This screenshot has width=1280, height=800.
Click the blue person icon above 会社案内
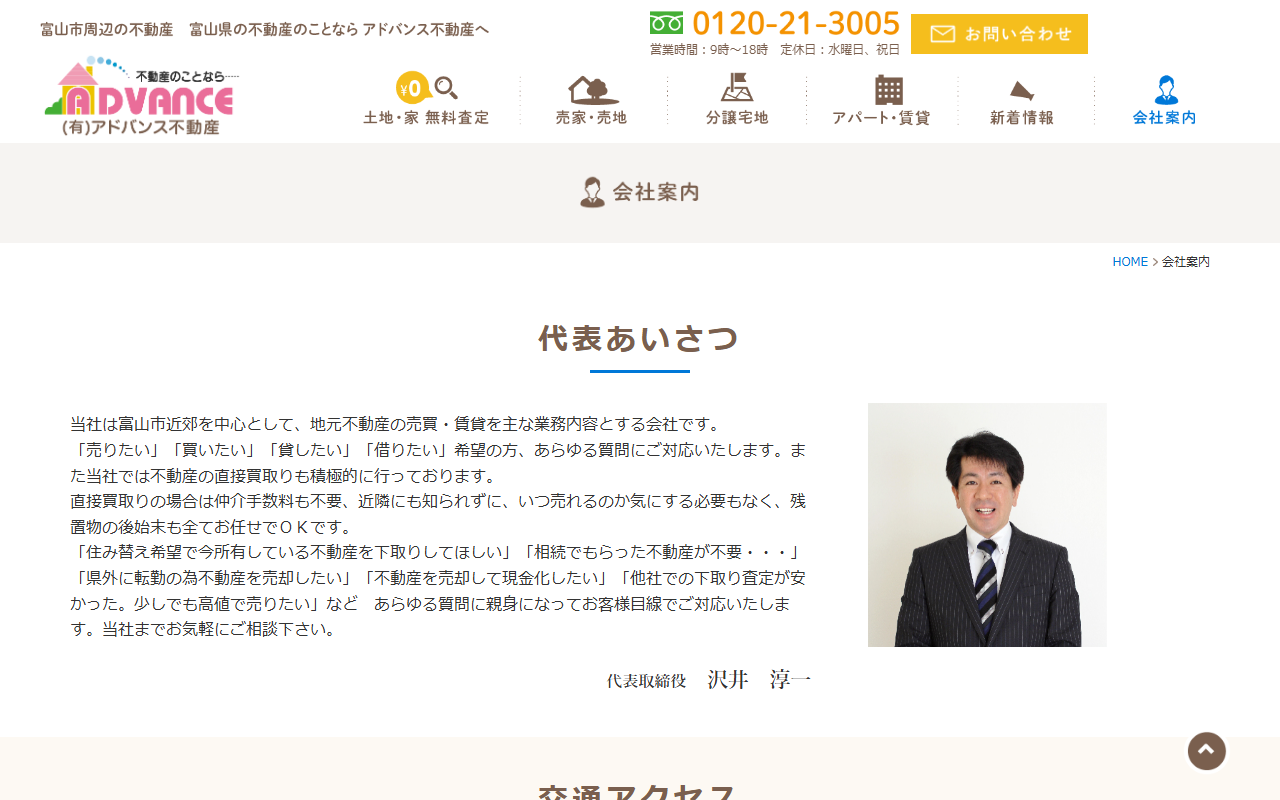point(1166,90)
